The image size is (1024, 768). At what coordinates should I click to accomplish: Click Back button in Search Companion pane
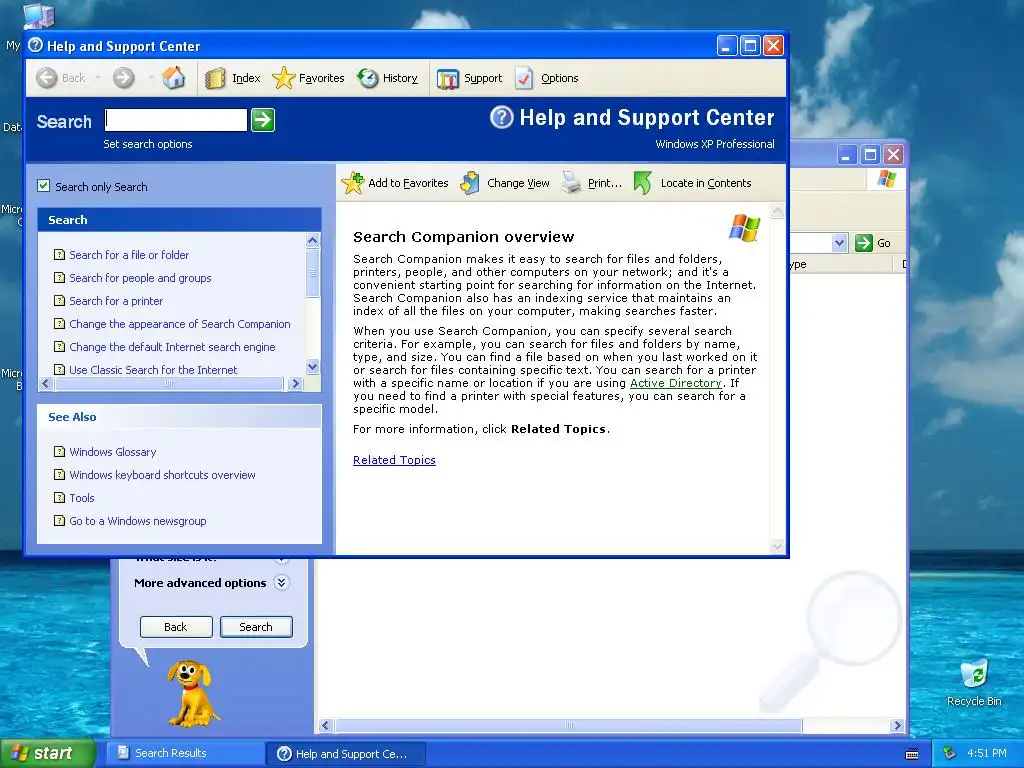pos(176,627)
